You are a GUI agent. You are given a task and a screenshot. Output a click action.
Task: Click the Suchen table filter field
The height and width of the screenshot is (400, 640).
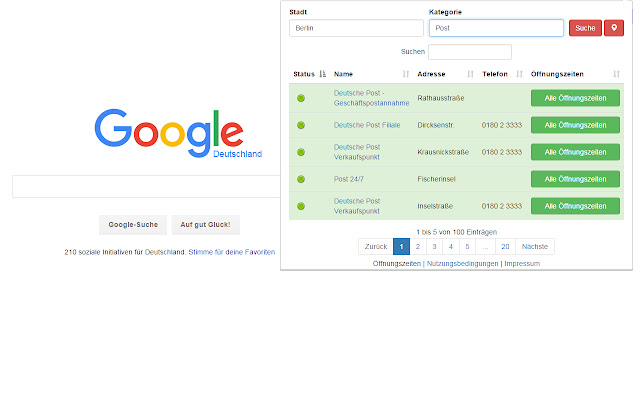click(470, 52)
